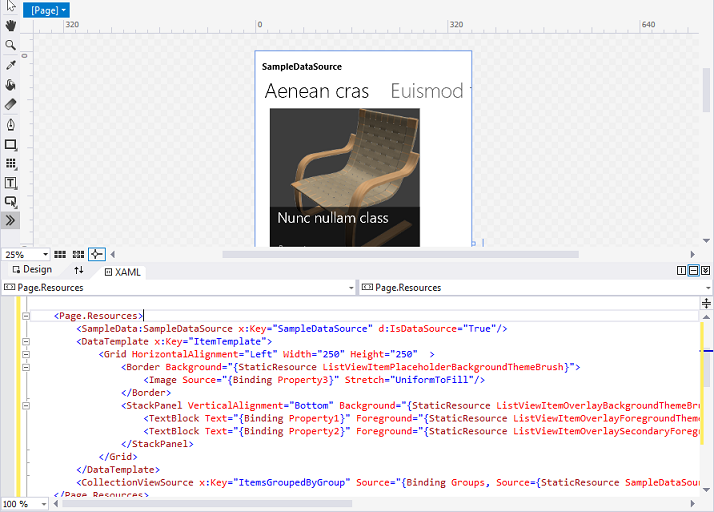The width and height of the screenshot is (714, 512).
Task: Choose the Pen tool
Action: pos(10,124)
